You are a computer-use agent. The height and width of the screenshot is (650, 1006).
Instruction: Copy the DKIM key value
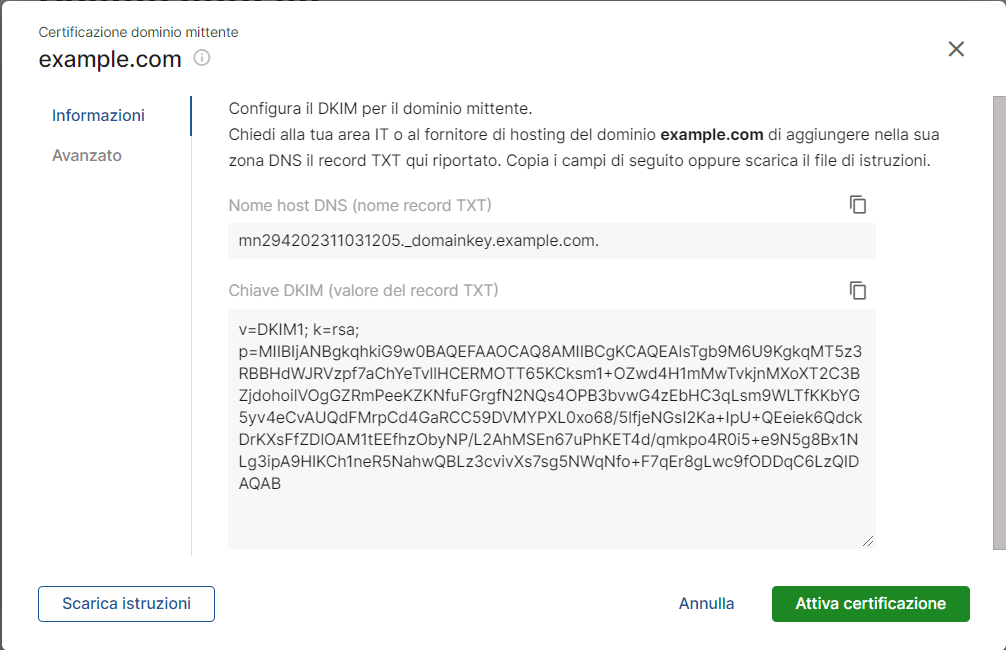pos(858,291)
